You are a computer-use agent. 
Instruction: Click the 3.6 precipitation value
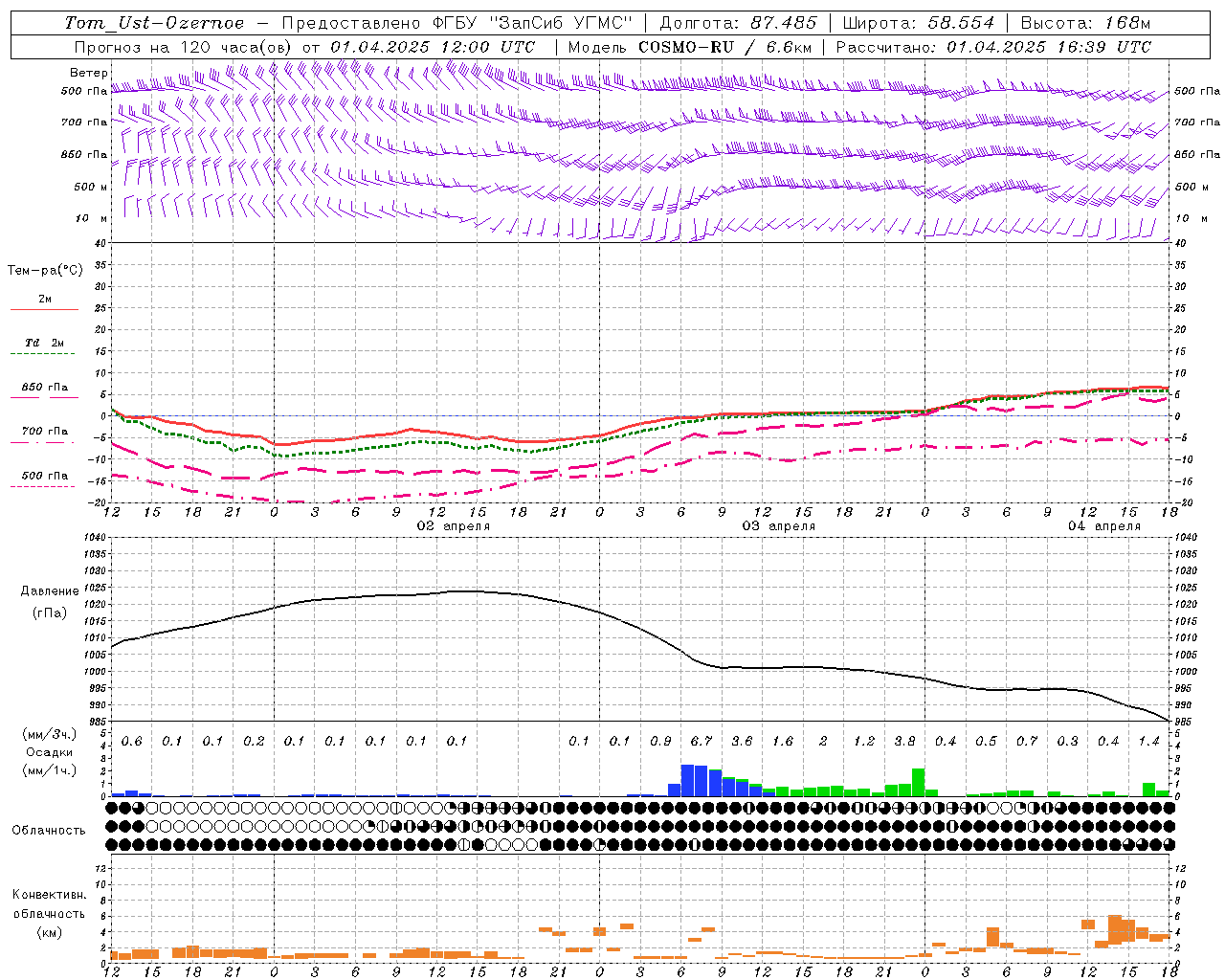(742, 742)
